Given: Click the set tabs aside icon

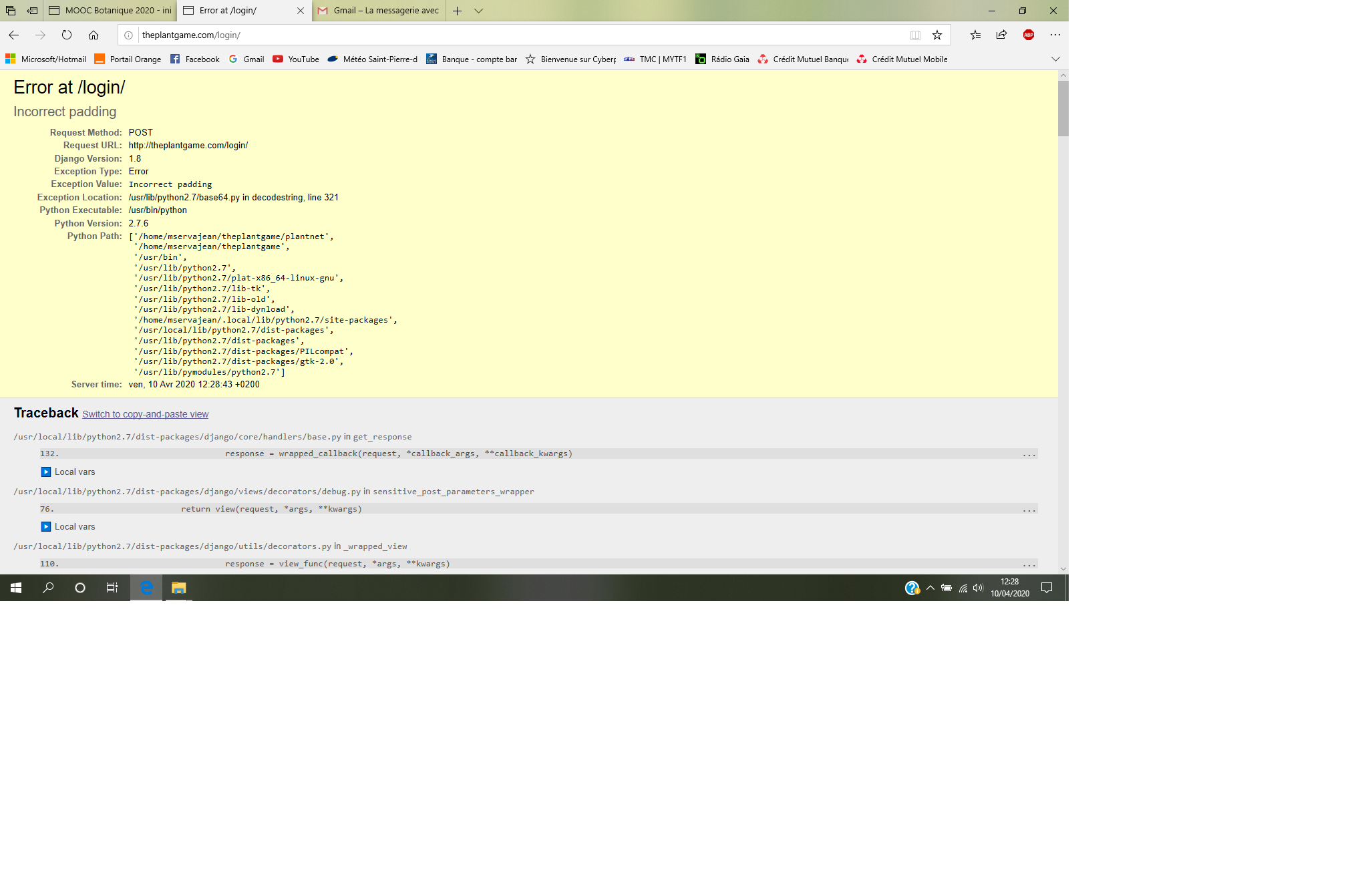Looking at the screenshot, I should [32, 11].
